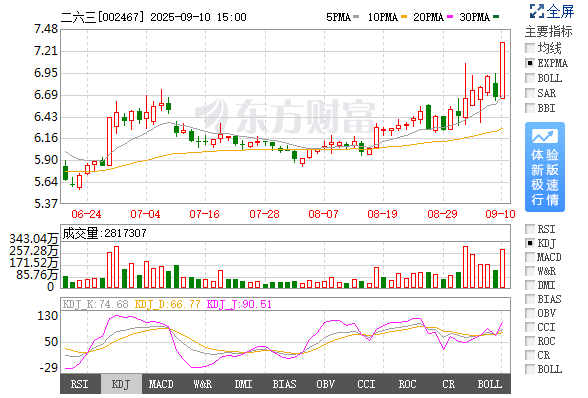
Task: Tick the DMI checkbox in the side list
Action: [x=530, y=285]
